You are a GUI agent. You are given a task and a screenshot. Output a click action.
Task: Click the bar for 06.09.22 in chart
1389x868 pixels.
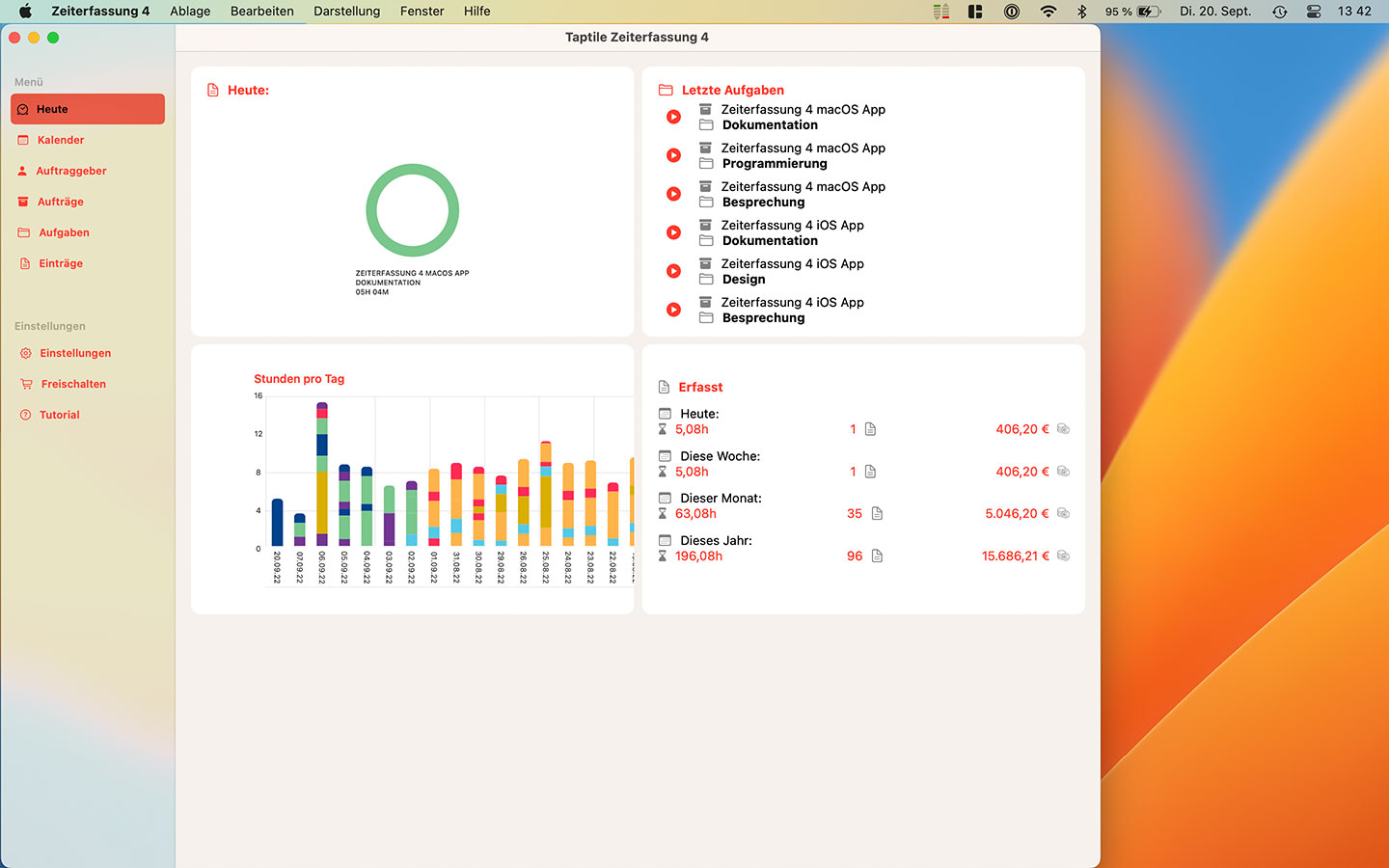tap(322, 474)
